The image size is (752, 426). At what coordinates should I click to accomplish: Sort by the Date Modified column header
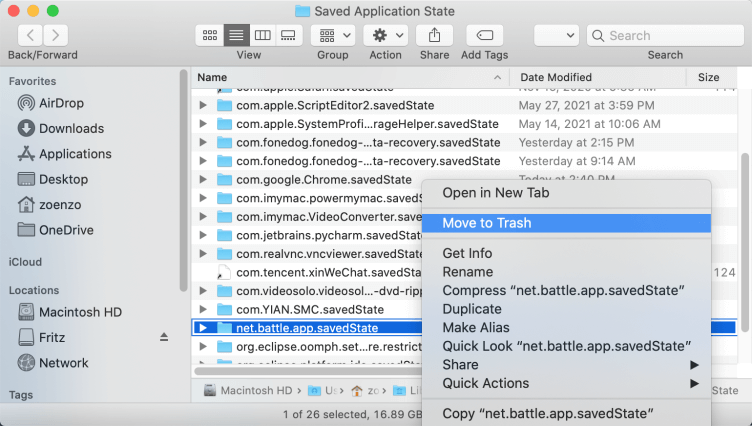click(x=556, y=77)
